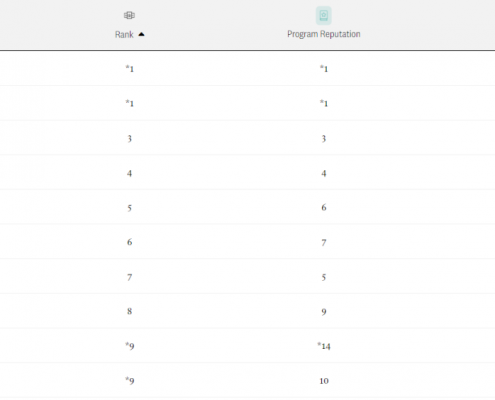
Task: Select the Rank cell showing 3
Action: pyautogui.click(x=129, y=139)
